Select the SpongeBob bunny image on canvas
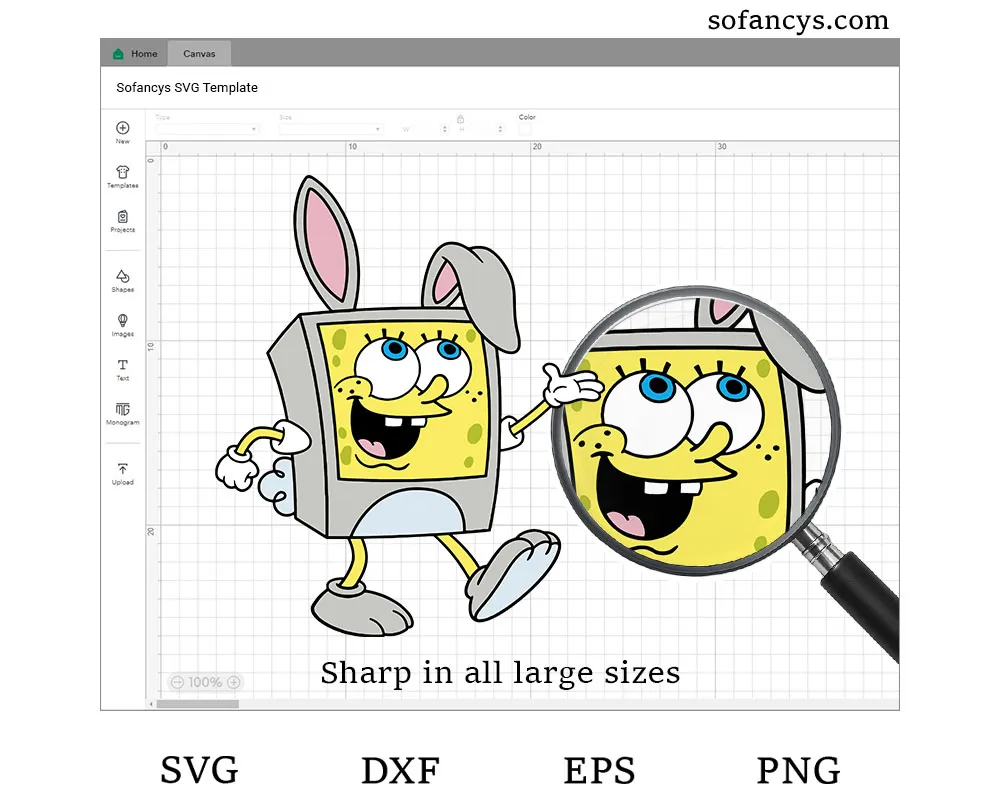 [x=400, y=420]
